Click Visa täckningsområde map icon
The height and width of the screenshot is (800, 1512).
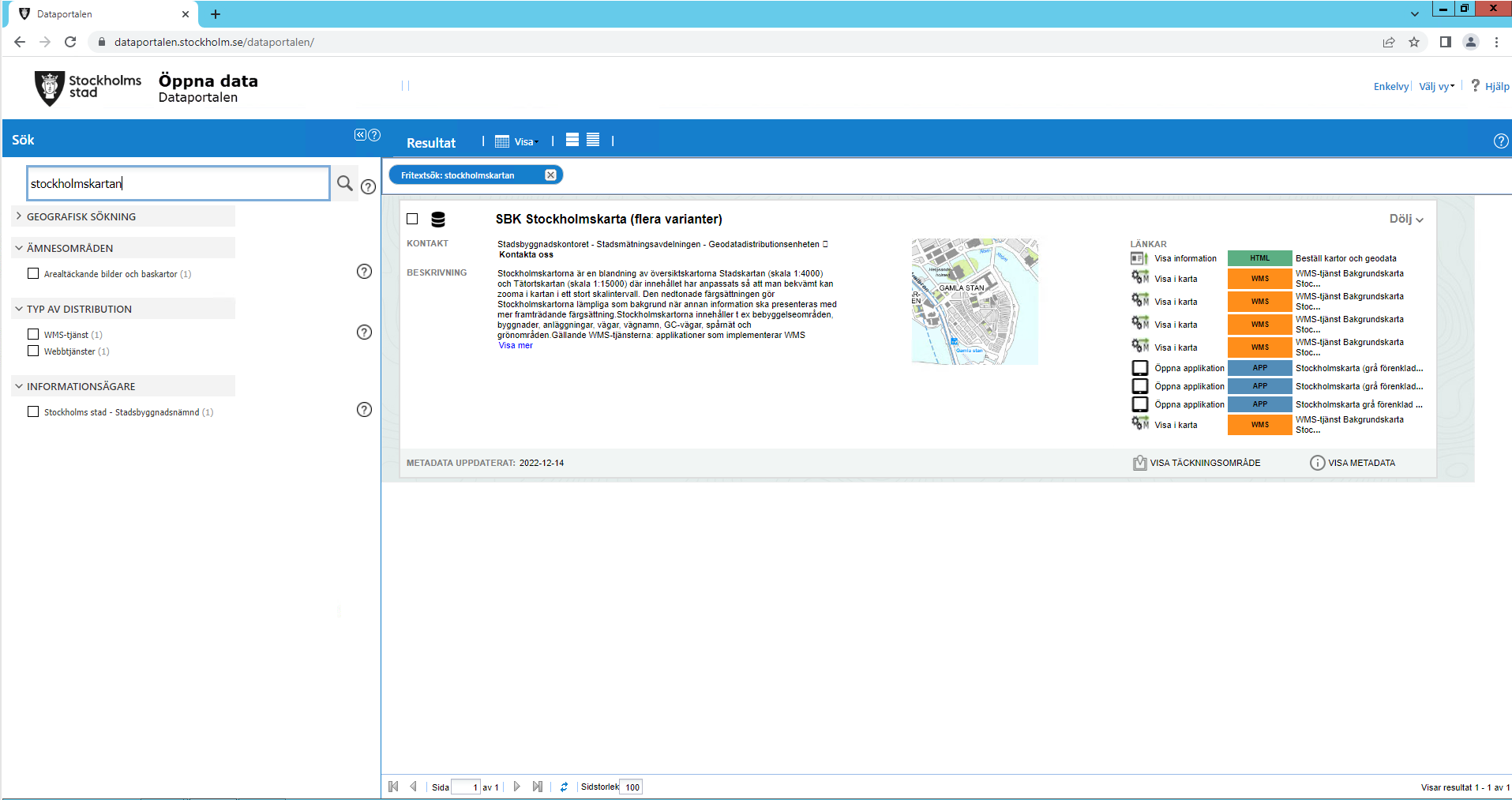coord(1139,463)
